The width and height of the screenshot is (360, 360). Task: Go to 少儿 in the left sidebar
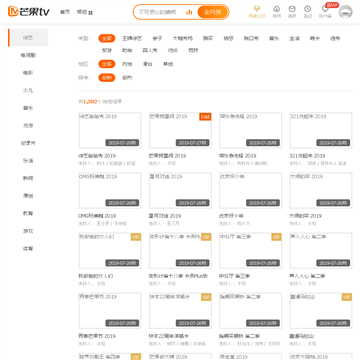coord(28,90)
